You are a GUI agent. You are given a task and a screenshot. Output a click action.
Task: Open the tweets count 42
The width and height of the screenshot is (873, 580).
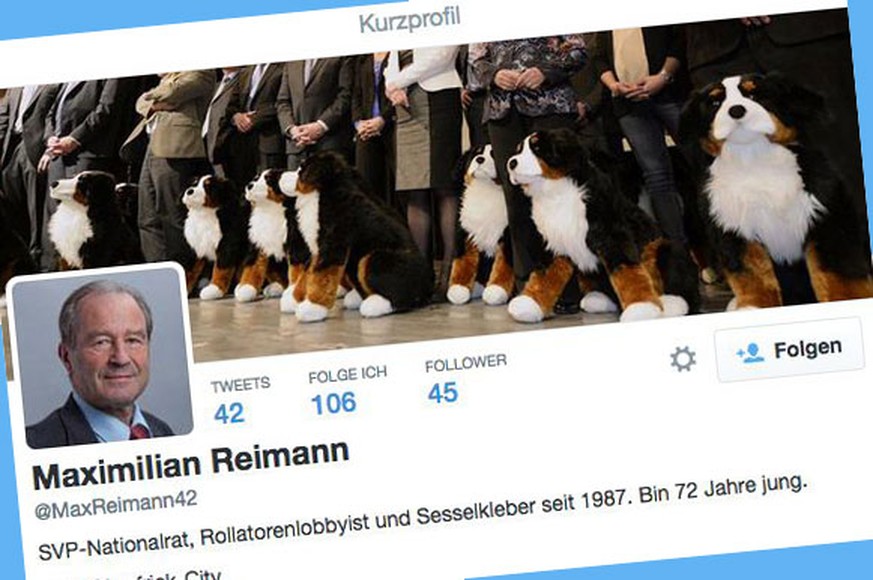[x=229, y=414]
